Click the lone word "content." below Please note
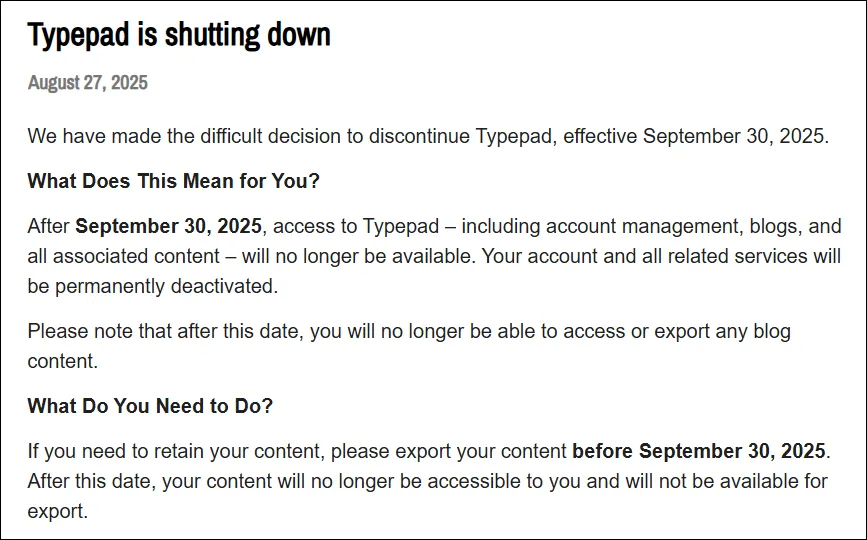This screenshot has width=867, height=540. 63,361
